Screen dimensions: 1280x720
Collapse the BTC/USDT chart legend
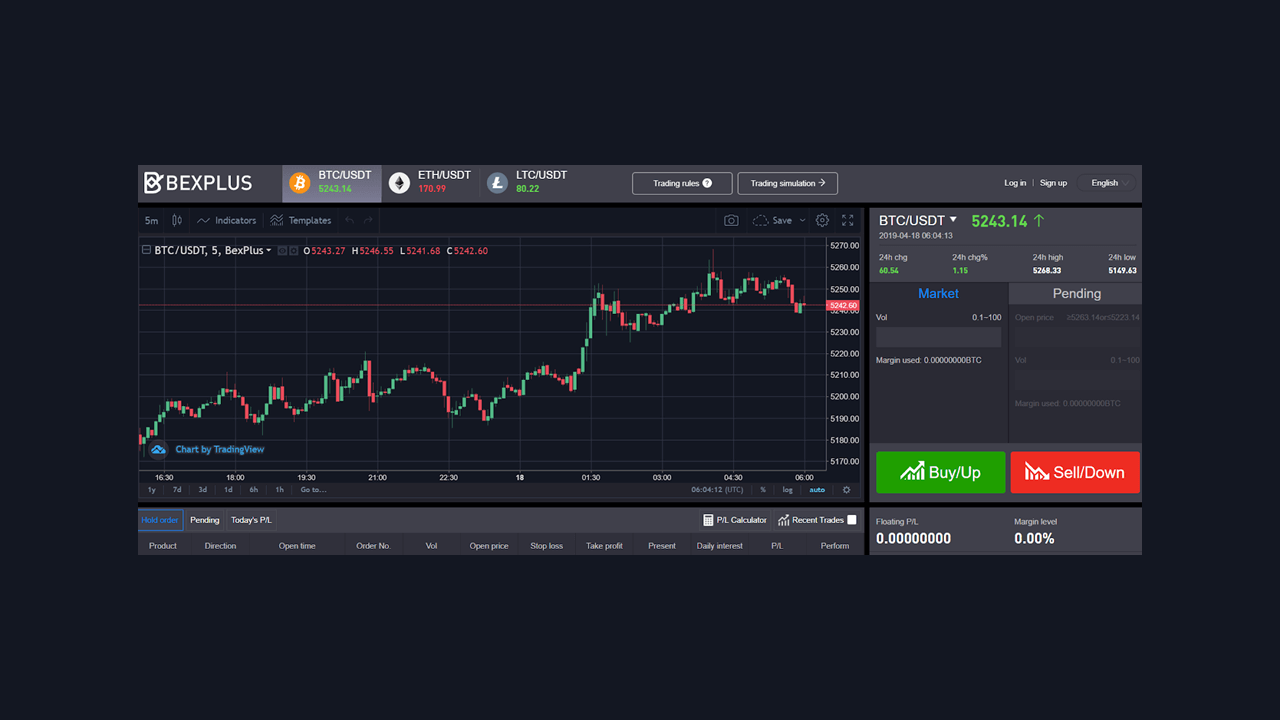tap(147, 250)
